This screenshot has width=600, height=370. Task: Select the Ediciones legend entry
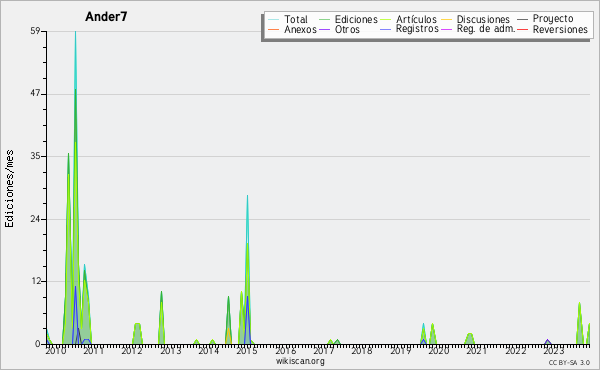pyautogui.click(x=356, y=19)
